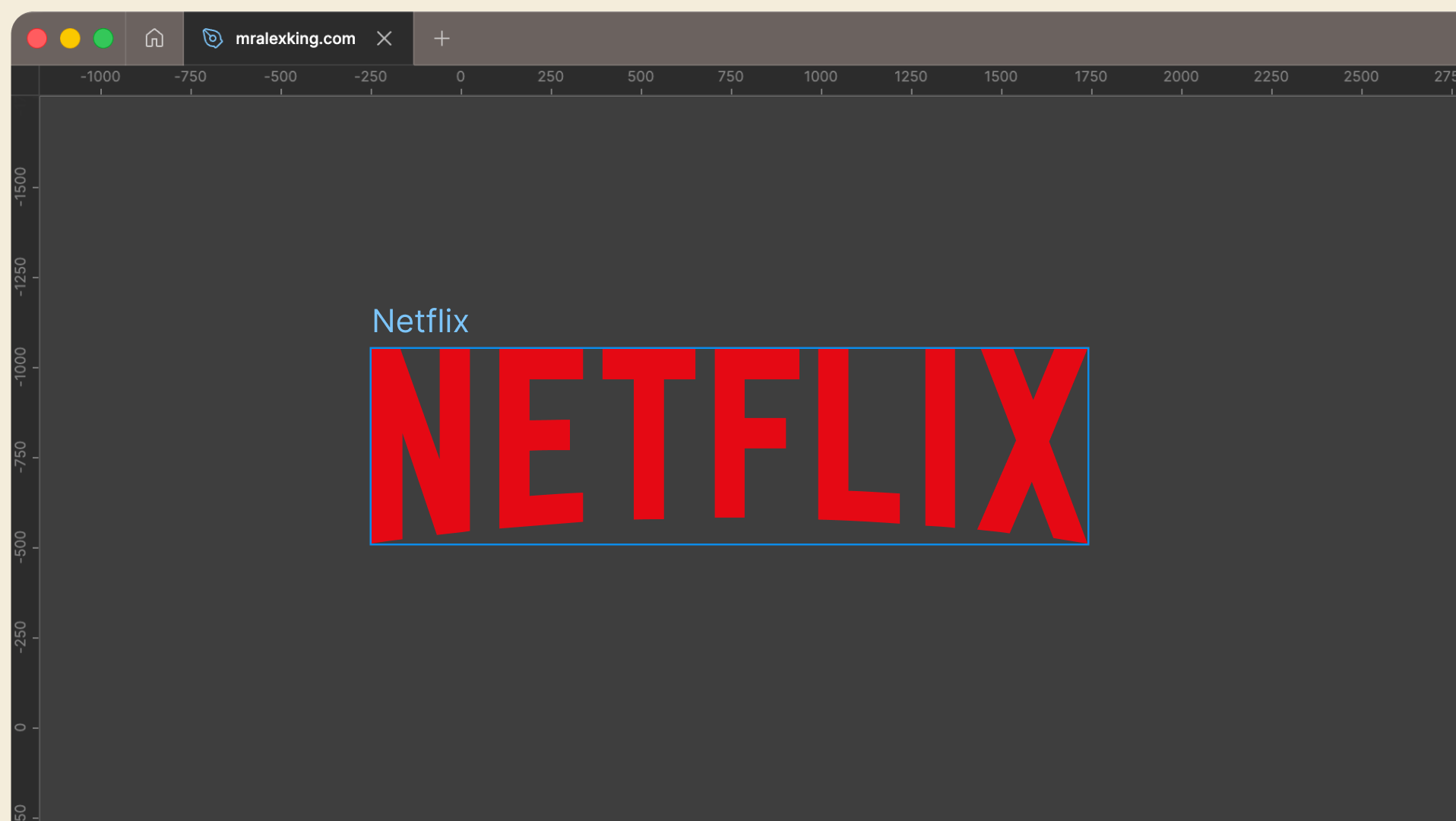The image size is (1456, 821).
Task: Click the red close window button
Action: pyautogui.click(x=37, y=38)
